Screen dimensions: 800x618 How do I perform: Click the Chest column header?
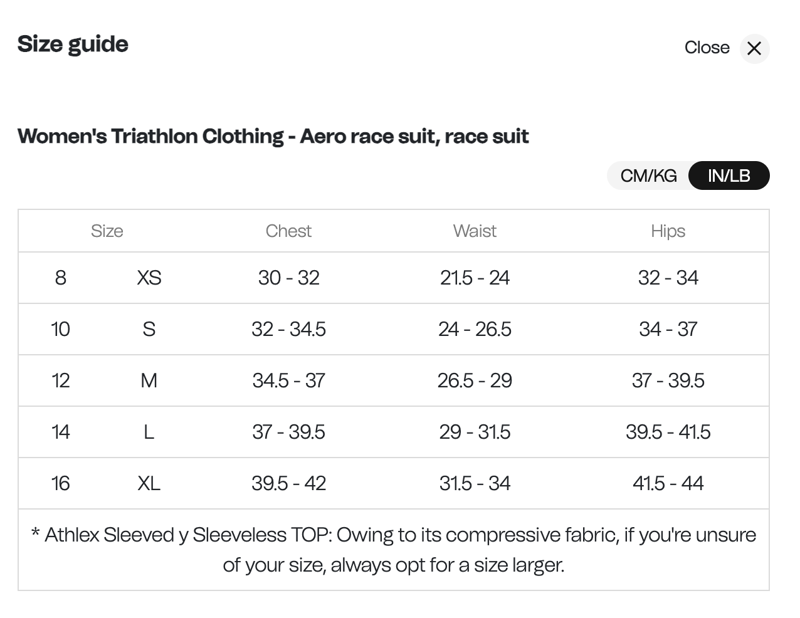(288, 230)
